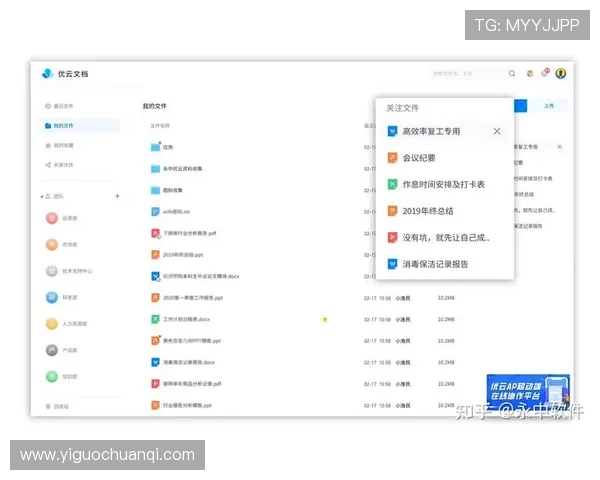Open the 产品部 team
Image resolution: width=600 pixels, height=480 pixels.
click(x=62, y=350)
